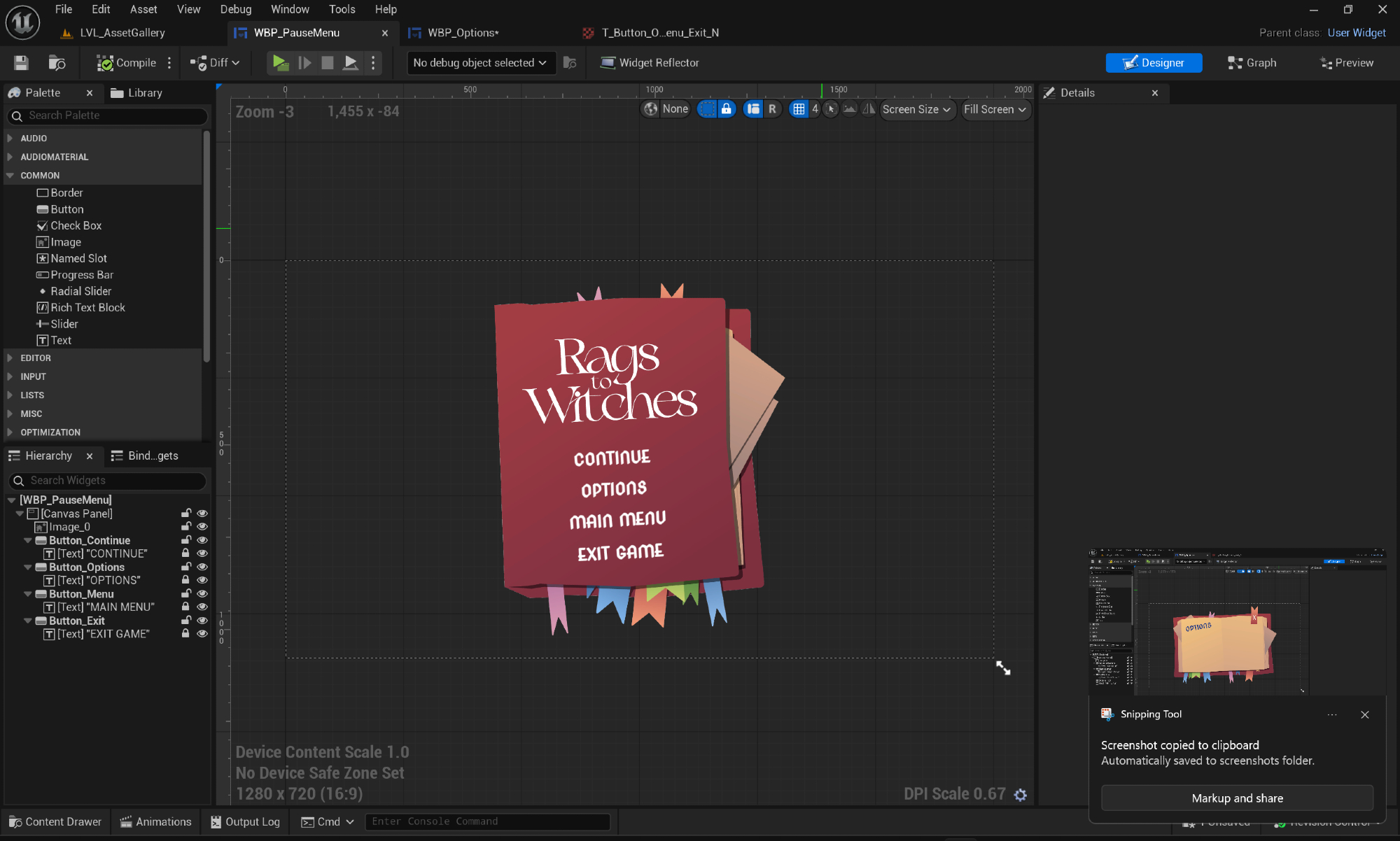Viewport: 1400px width, 841px height.
Task: Toggle visibility of Image_0 widget
Action: tap(202, 527)
